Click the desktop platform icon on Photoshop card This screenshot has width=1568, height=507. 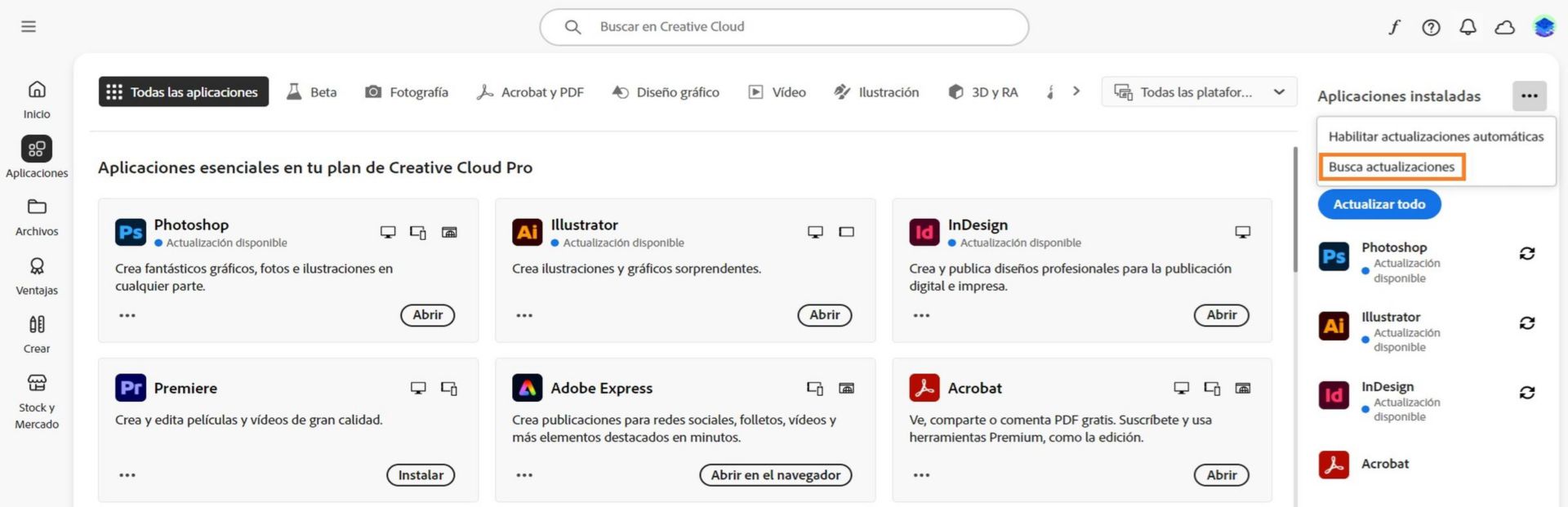tap(388, 233)
